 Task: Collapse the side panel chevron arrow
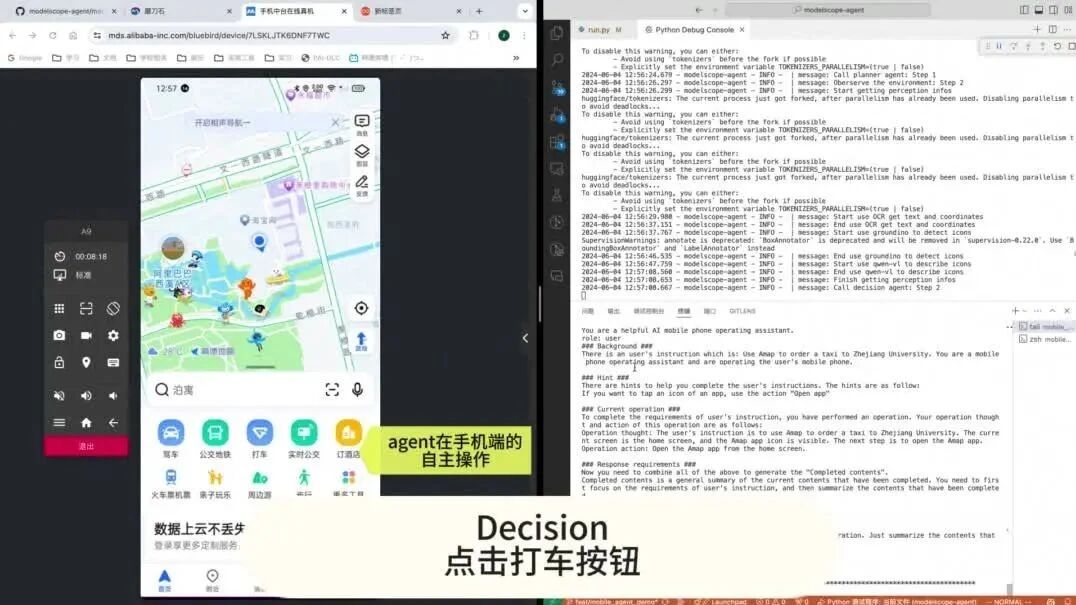point(525,338)
